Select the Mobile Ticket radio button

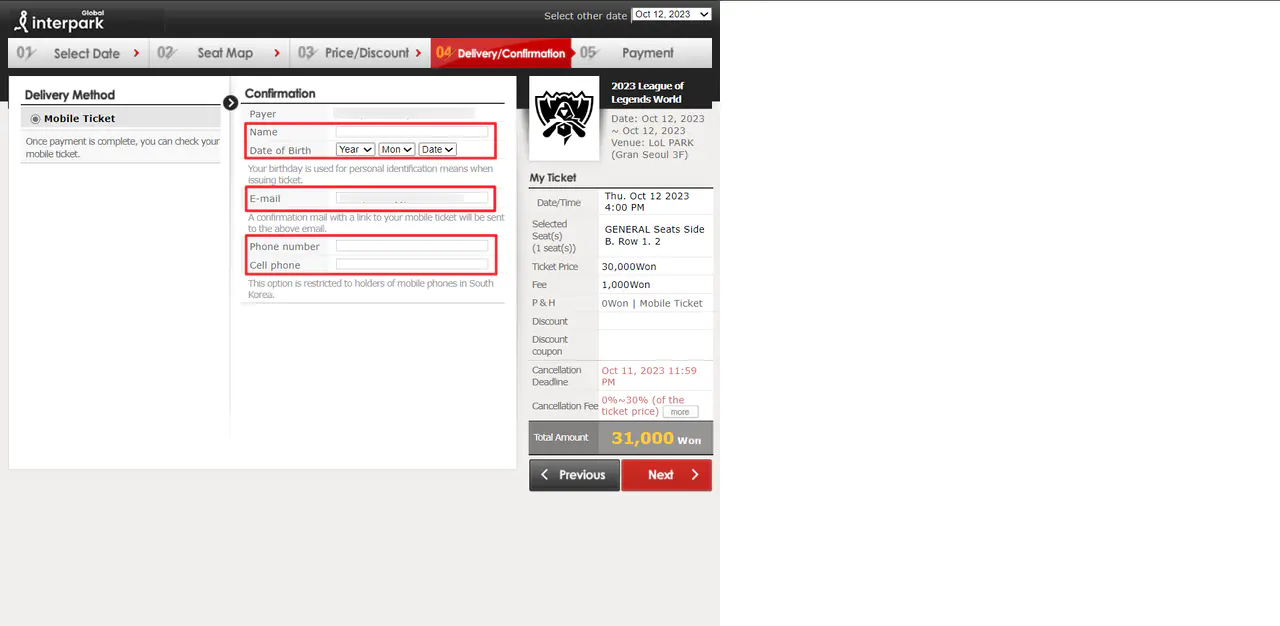(36, 119)
